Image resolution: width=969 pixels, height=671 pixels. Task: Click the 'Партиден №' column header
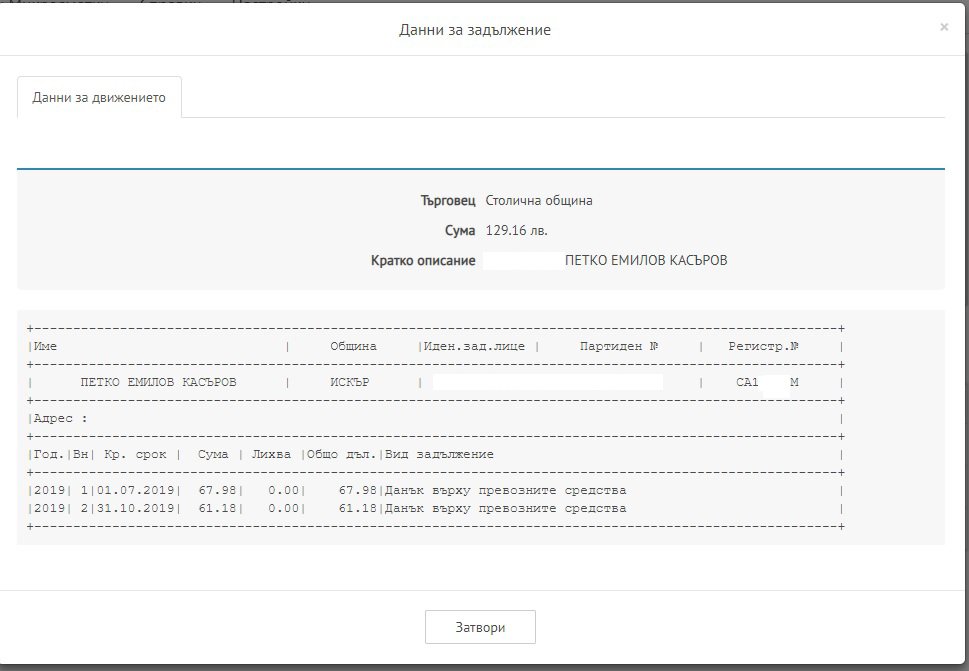tap(618, 346)
